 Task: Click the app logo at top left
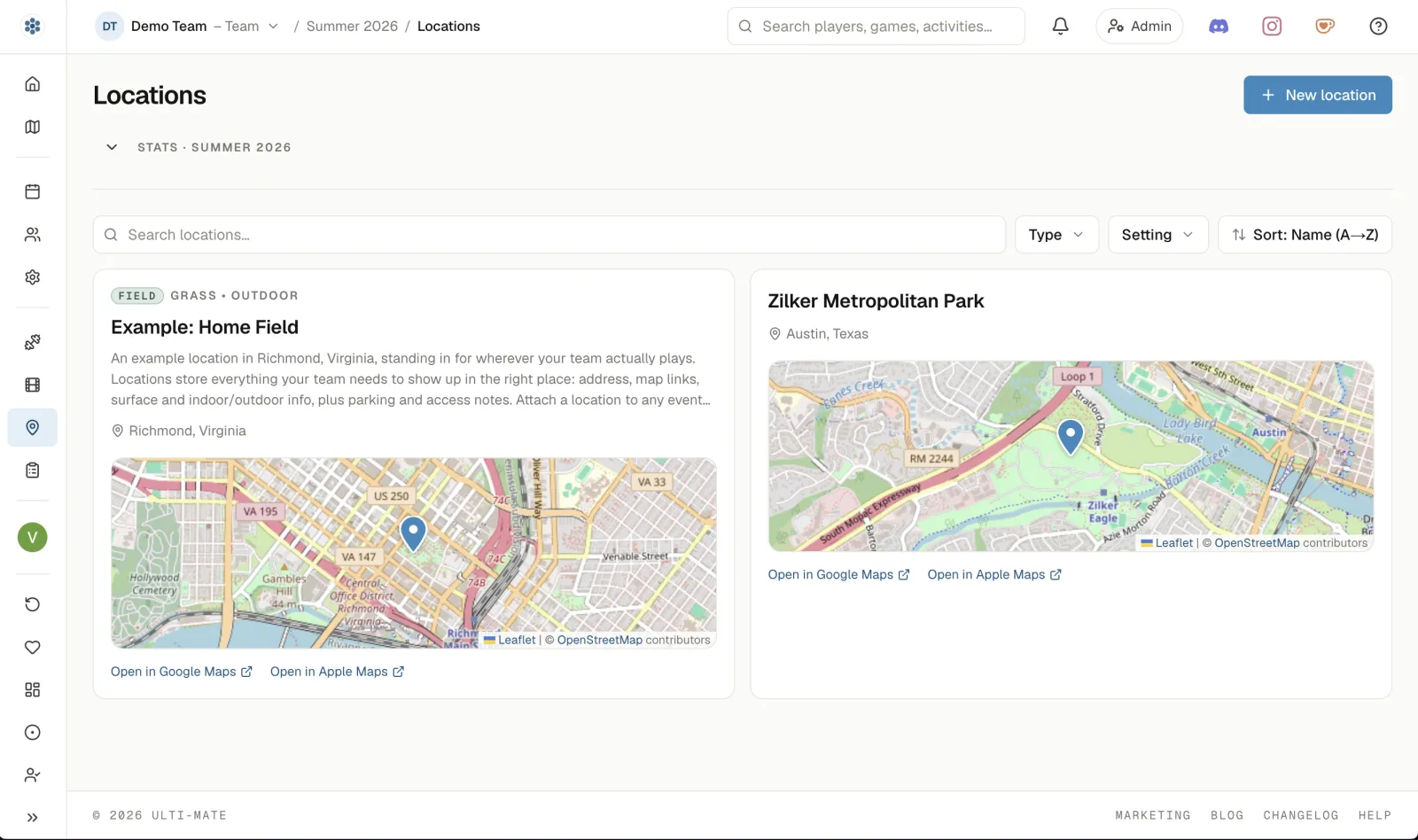coord(33,27)
